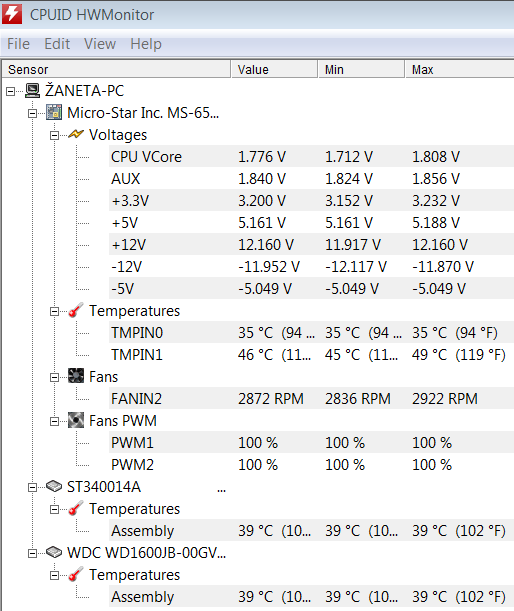The height and width of the screenshot is (611, 514).
Task: Open the File menu
Action: [18, 44]
